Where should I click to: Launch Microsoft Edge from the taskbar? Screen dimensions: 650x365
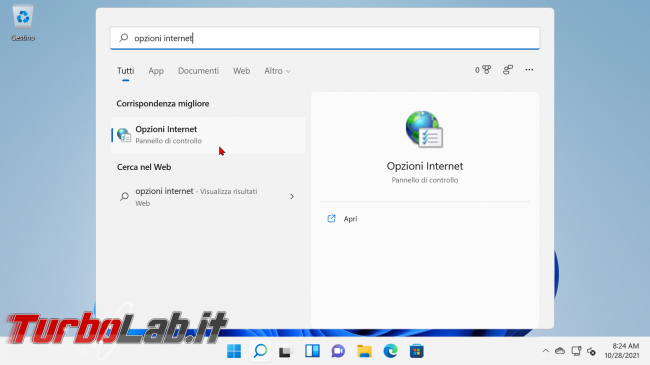390,351
